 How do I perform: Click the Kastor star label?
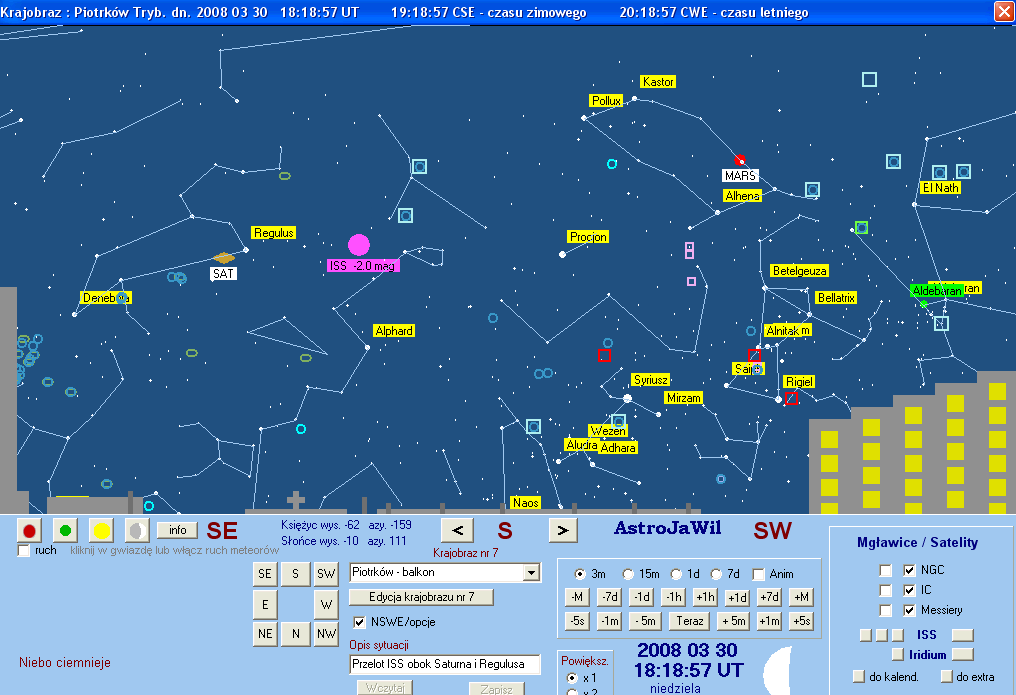(658, 82)
